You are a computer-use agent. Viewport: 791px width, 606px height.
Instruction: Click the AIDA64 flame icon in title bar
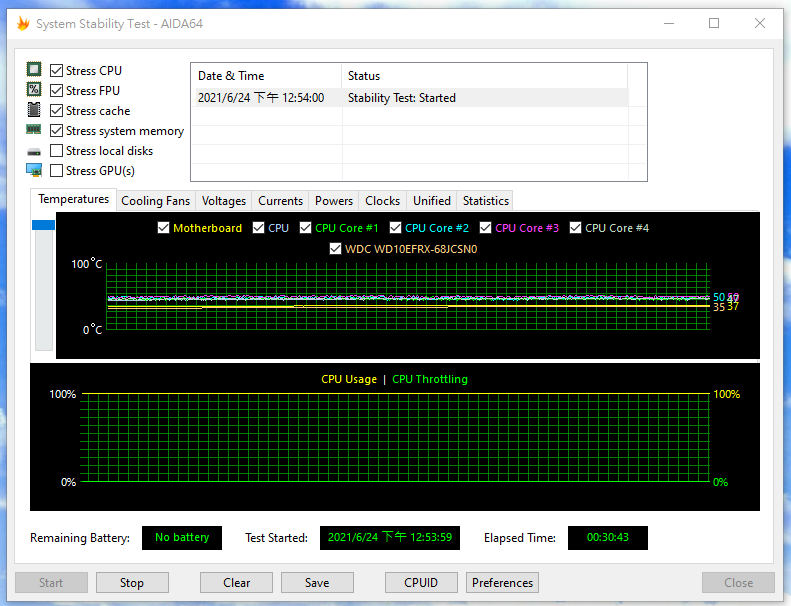(x=23, y=23)
